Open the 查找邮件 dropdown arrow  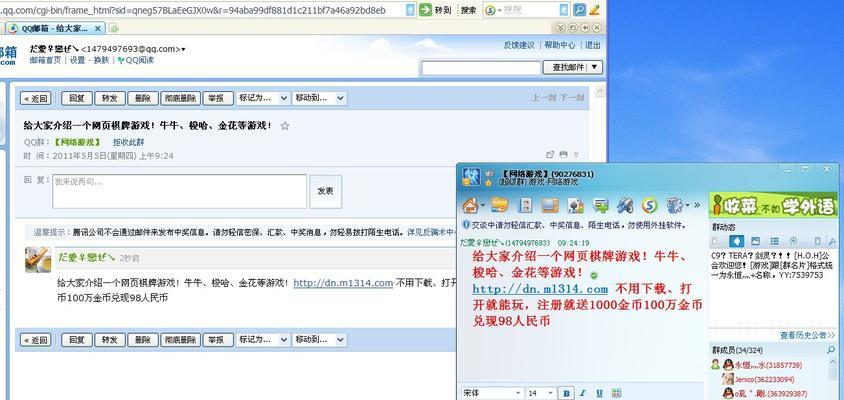pos(594,67)
